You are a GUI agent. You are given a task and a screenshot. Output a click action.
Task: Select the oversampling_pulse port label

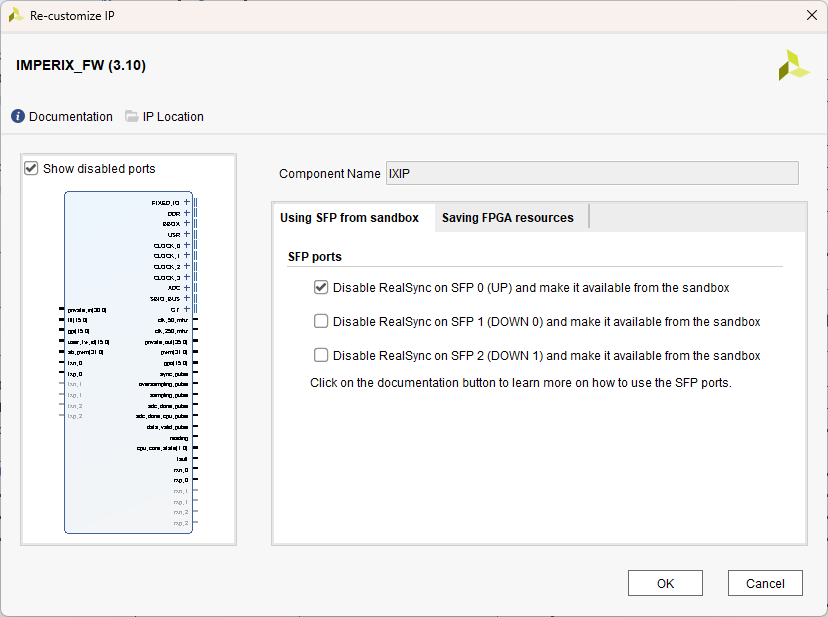coord(163,385)
